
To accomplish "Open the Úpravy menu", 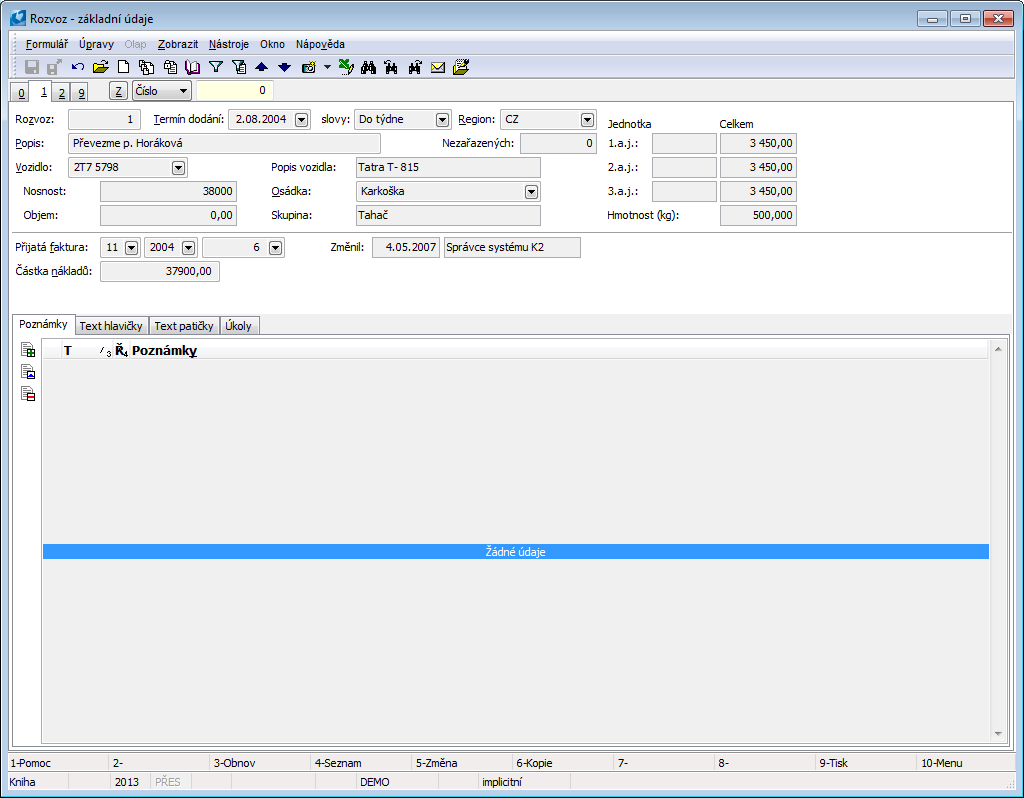I will coord(96,44).
